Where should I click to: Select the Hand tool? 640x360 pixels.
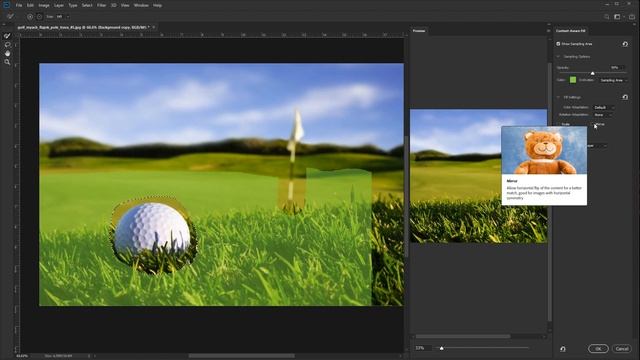click(x=7, y=53)
